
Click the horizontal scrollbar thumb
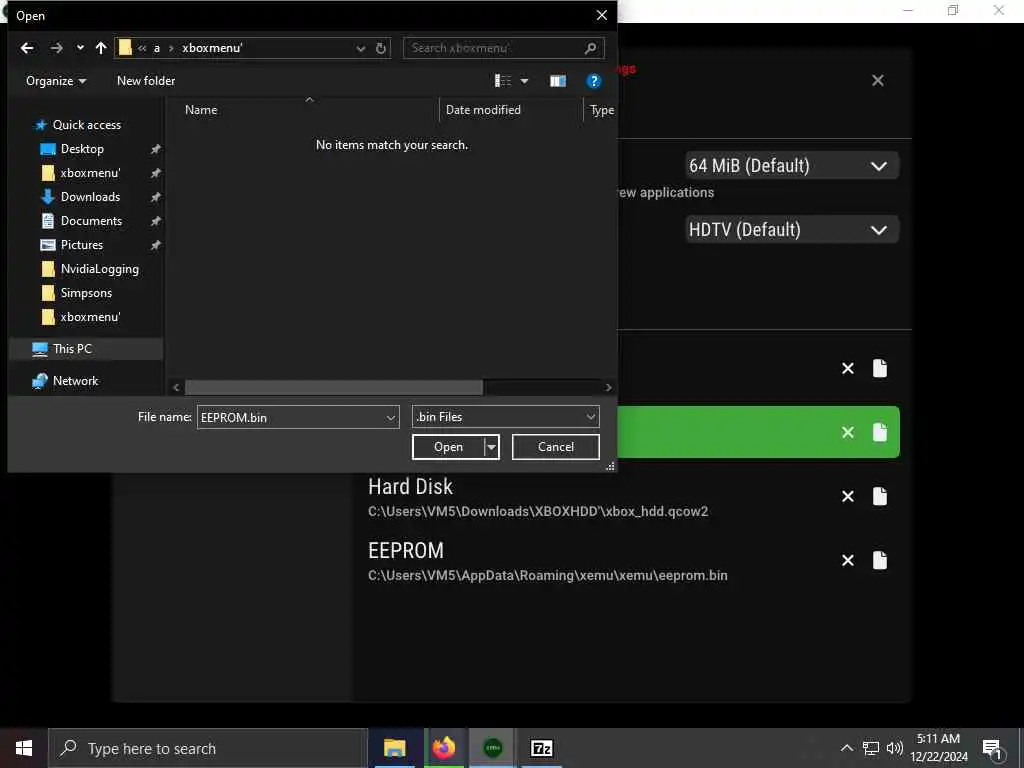point(334,387)
